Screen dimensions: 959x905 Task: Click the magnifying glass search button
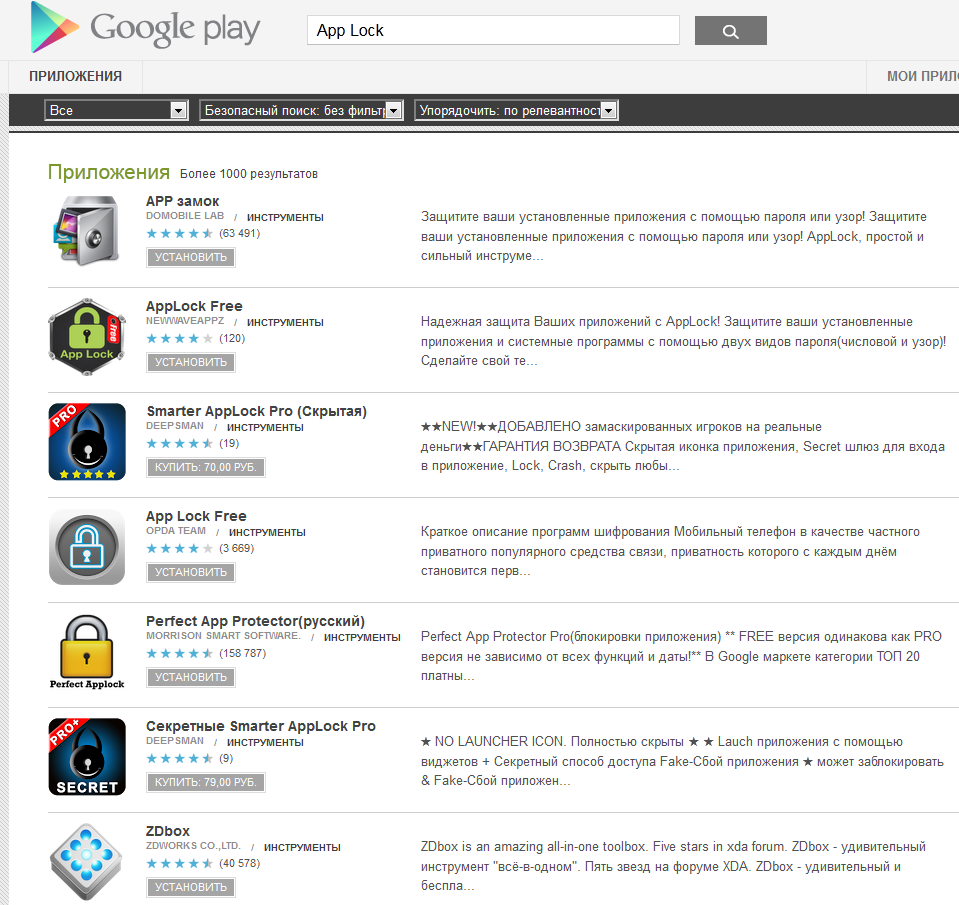(730, 31)
